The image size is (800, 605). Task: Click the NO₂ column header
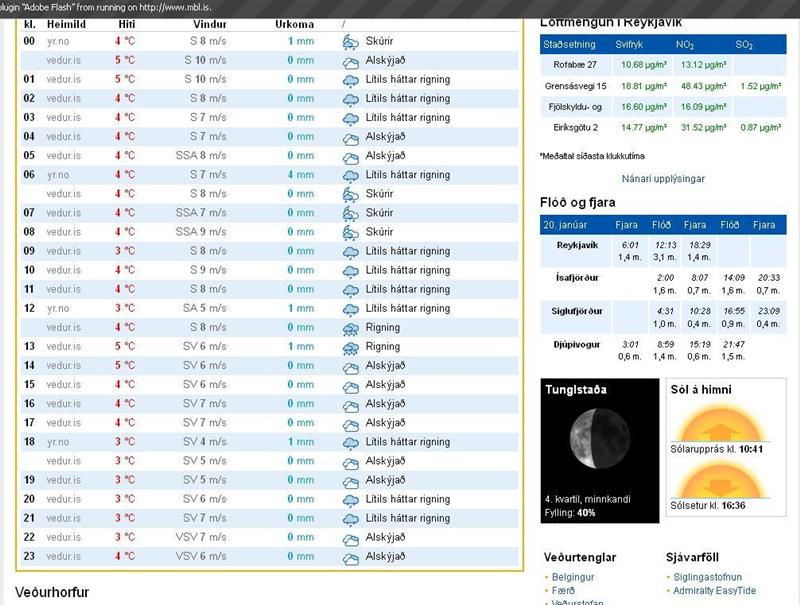(685, 44)
